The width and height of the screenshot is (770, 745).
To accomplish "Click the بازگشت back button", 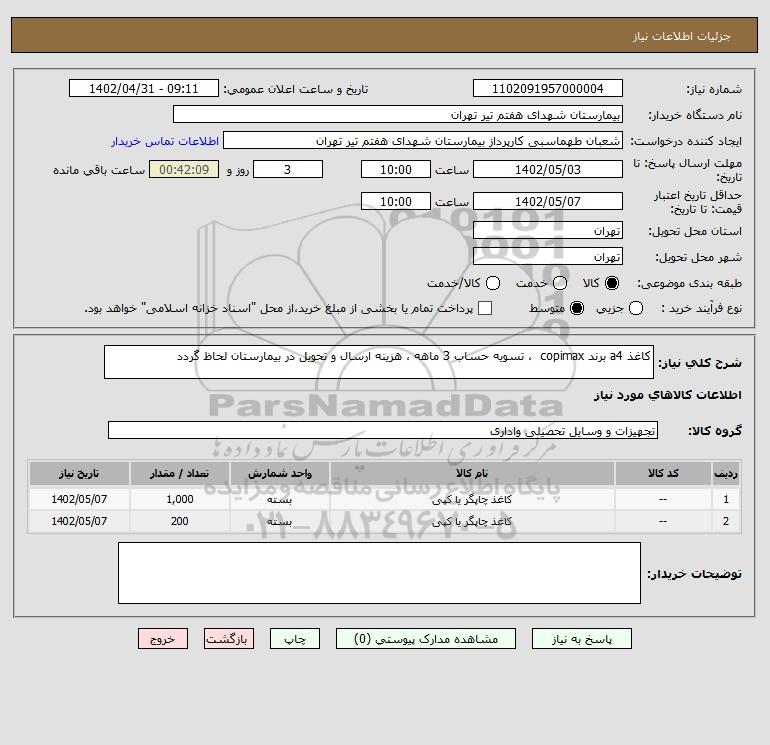I will click(x=229, y=638).
